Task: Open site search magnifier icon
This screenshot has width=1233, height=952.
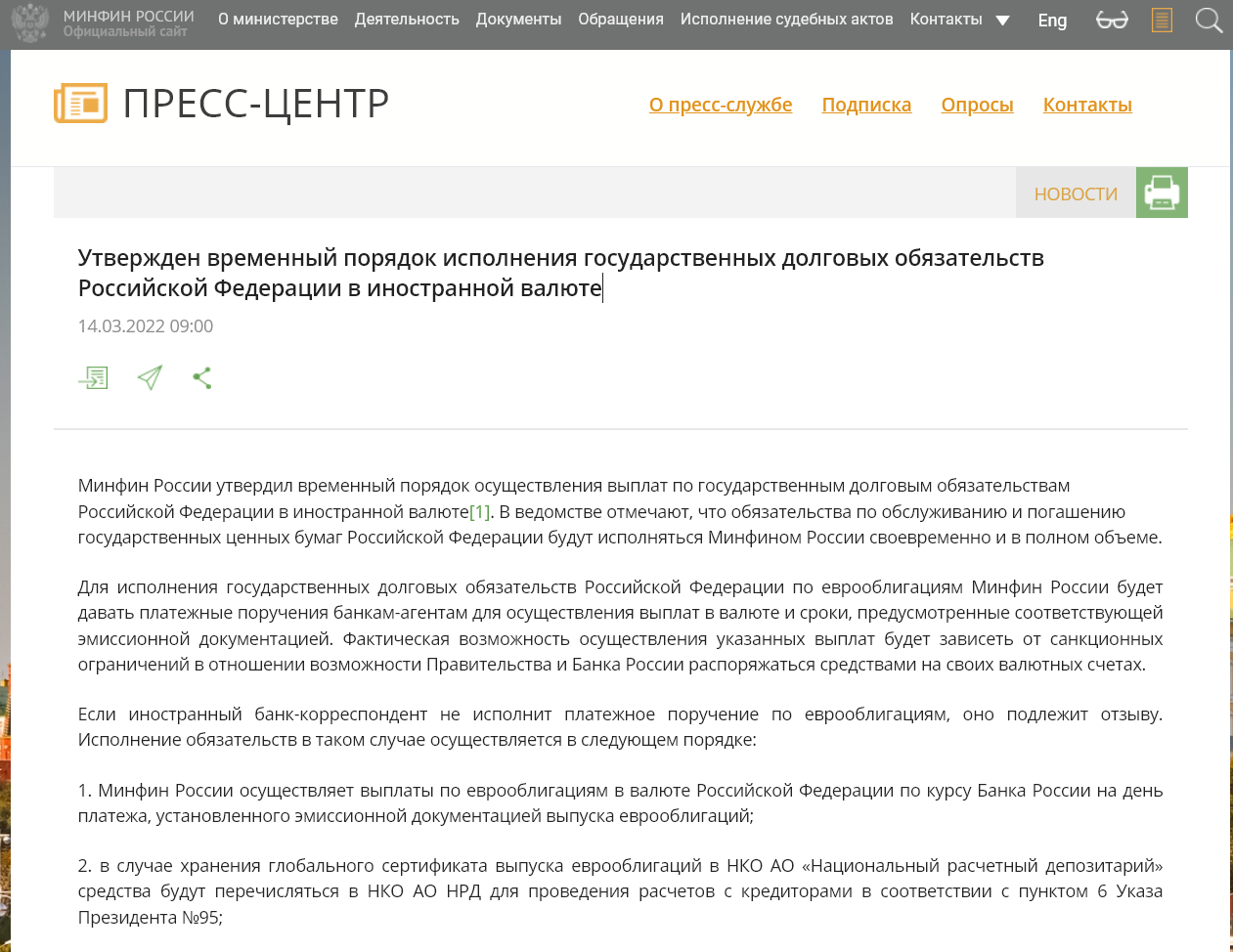Action: (1209, 20)
